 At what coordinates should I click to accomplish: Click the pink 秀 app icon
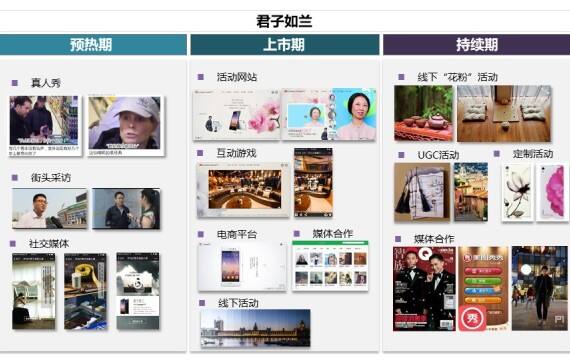click(x=472, y=318)
